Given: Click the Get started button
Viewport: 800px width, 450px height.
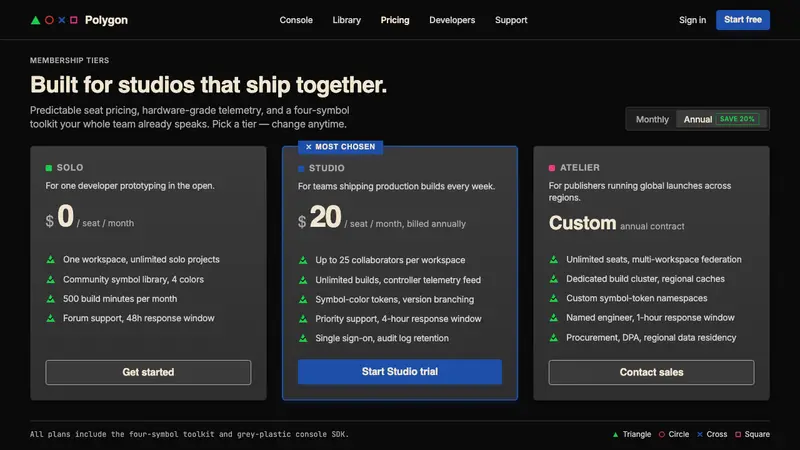Looking at the screenshot, I should pyautogui.click(x=148, y=372).
